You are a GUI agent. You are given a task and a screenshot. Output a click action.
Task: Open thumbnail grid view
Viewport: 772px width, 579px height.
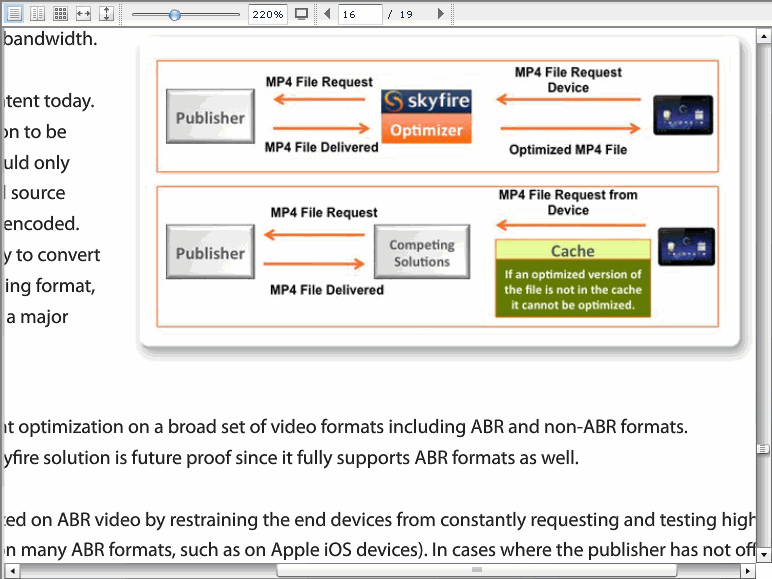click(61, 13)
